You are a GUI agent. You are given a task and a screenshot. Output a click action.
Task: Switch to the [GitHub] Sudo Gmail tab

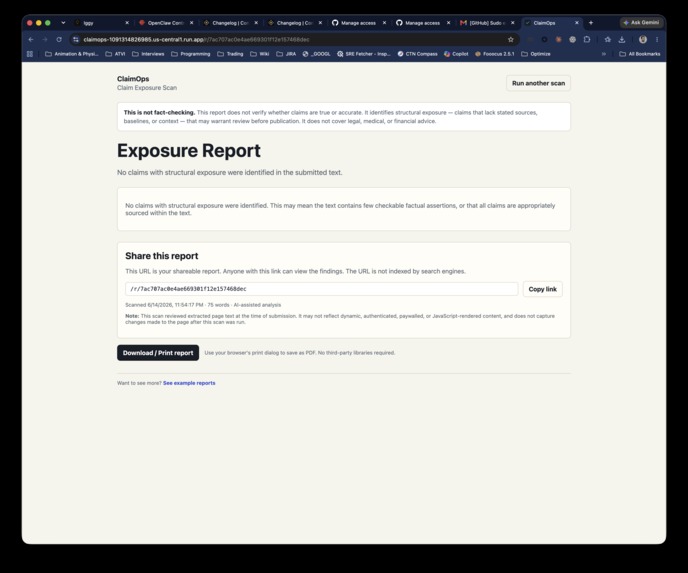pos(487,23)
